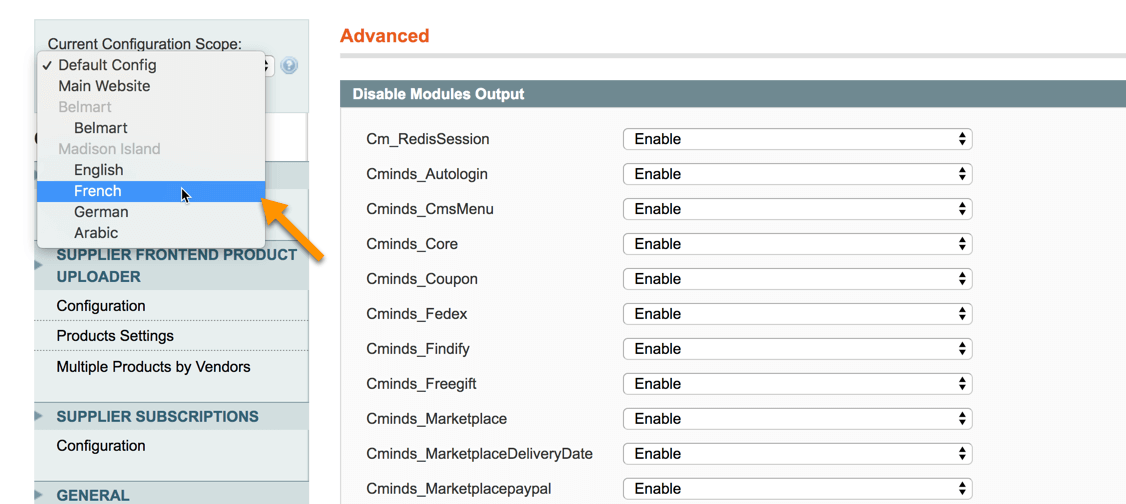Open Cminds_Fedex output dropdown
The width and height of the screenshot is (1126, 504).
797,314
